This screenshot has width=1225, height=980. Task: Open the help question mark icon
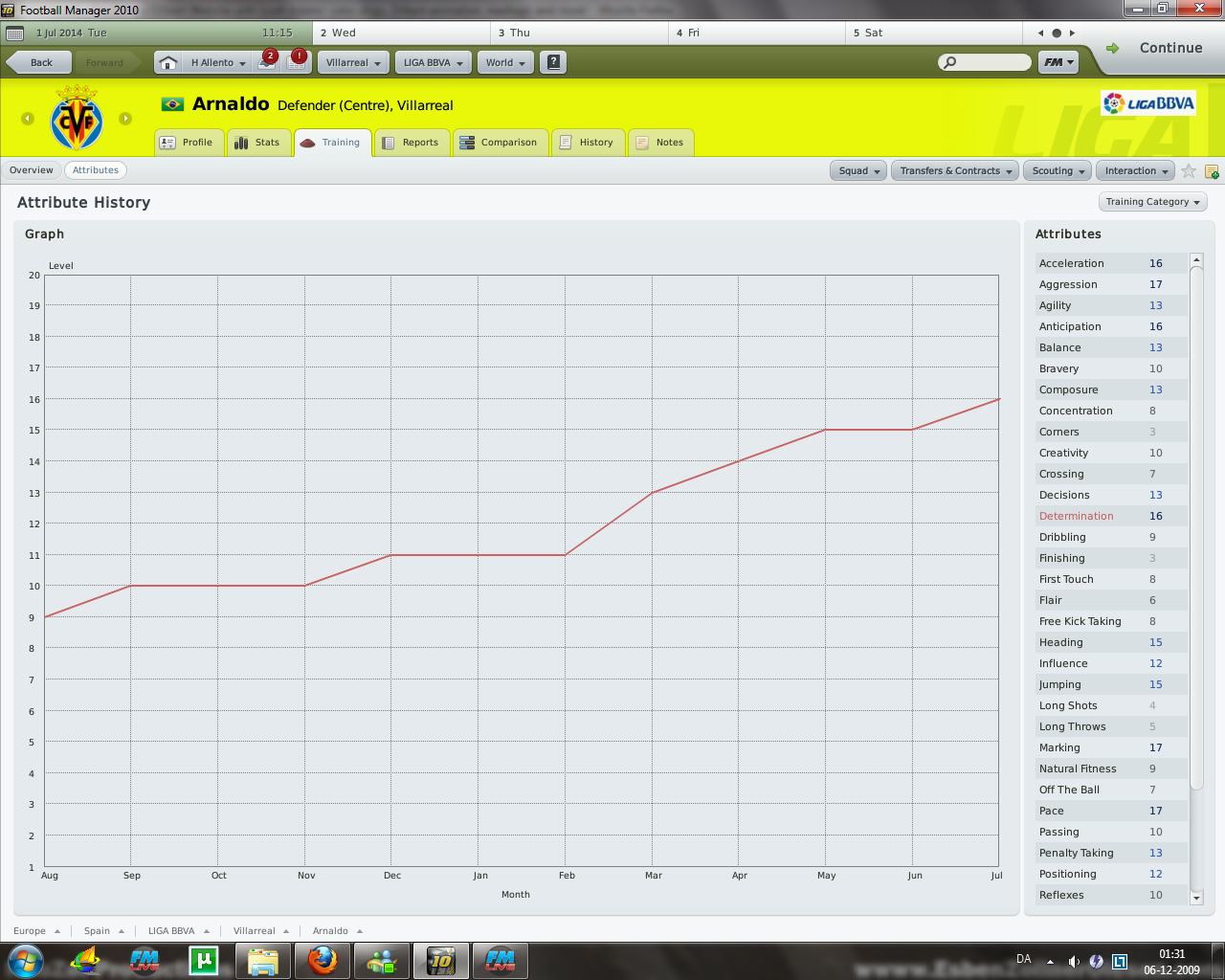[553, 62]
